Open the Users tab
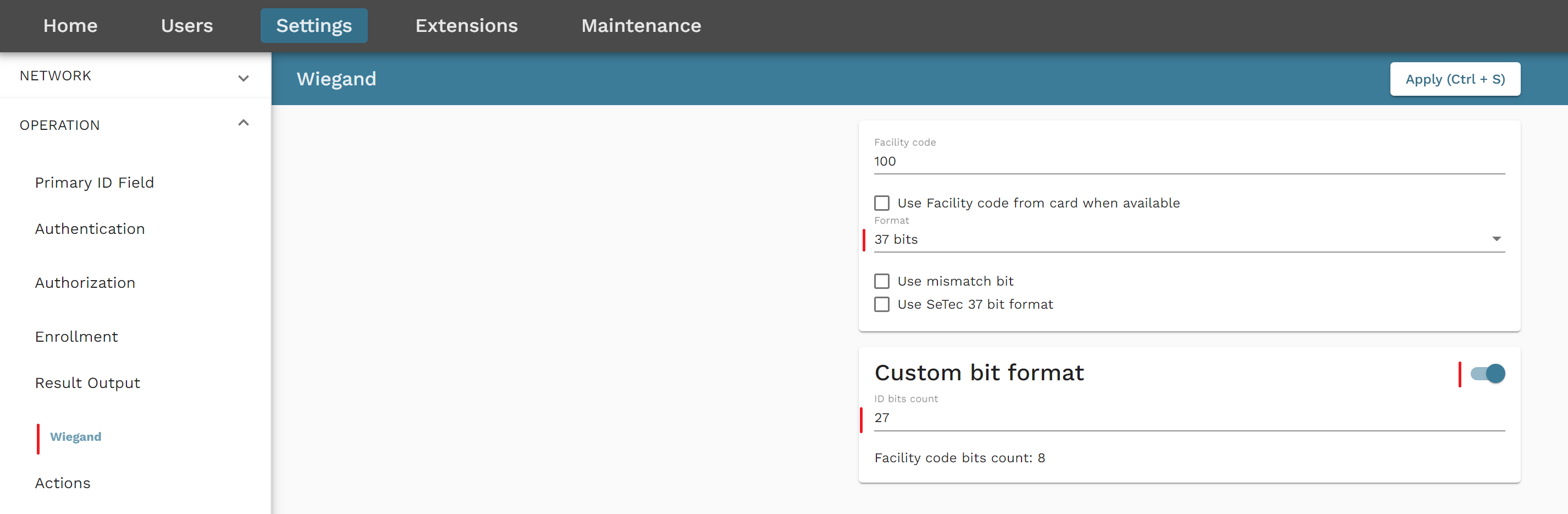Image resolution: width=1568 pixels, height=514 pixels. coord(187,25)
